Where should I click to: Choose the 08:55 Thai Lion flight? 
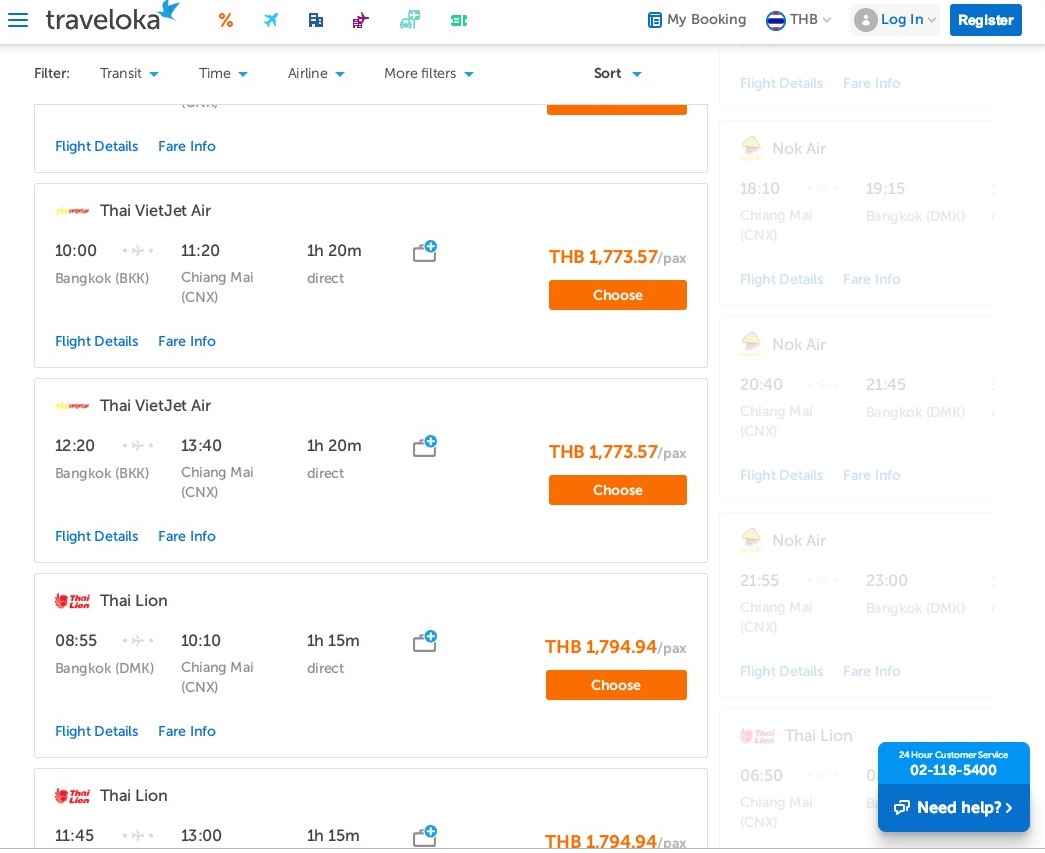616,685
